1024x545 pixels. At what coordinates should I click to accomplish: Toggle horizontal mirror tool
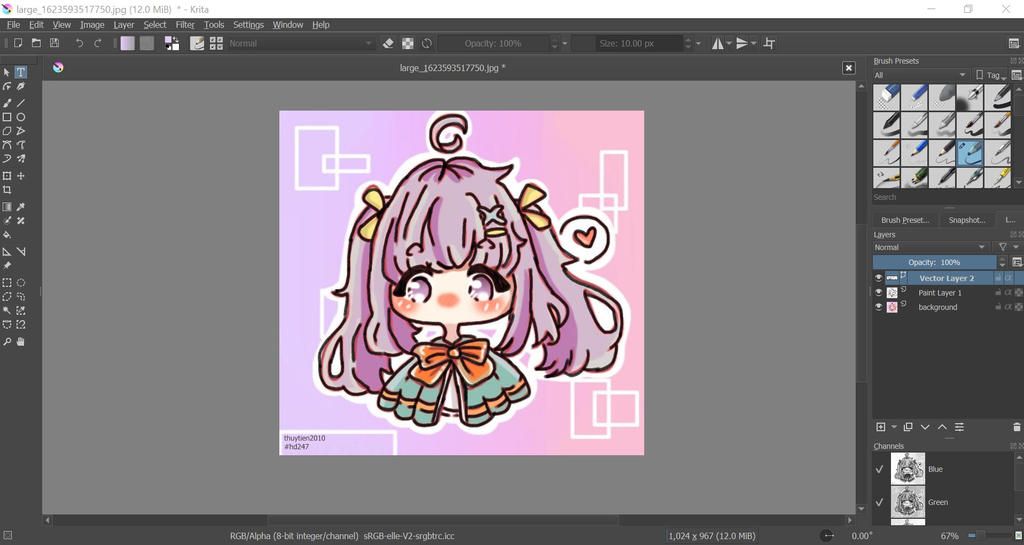[718, 43]
